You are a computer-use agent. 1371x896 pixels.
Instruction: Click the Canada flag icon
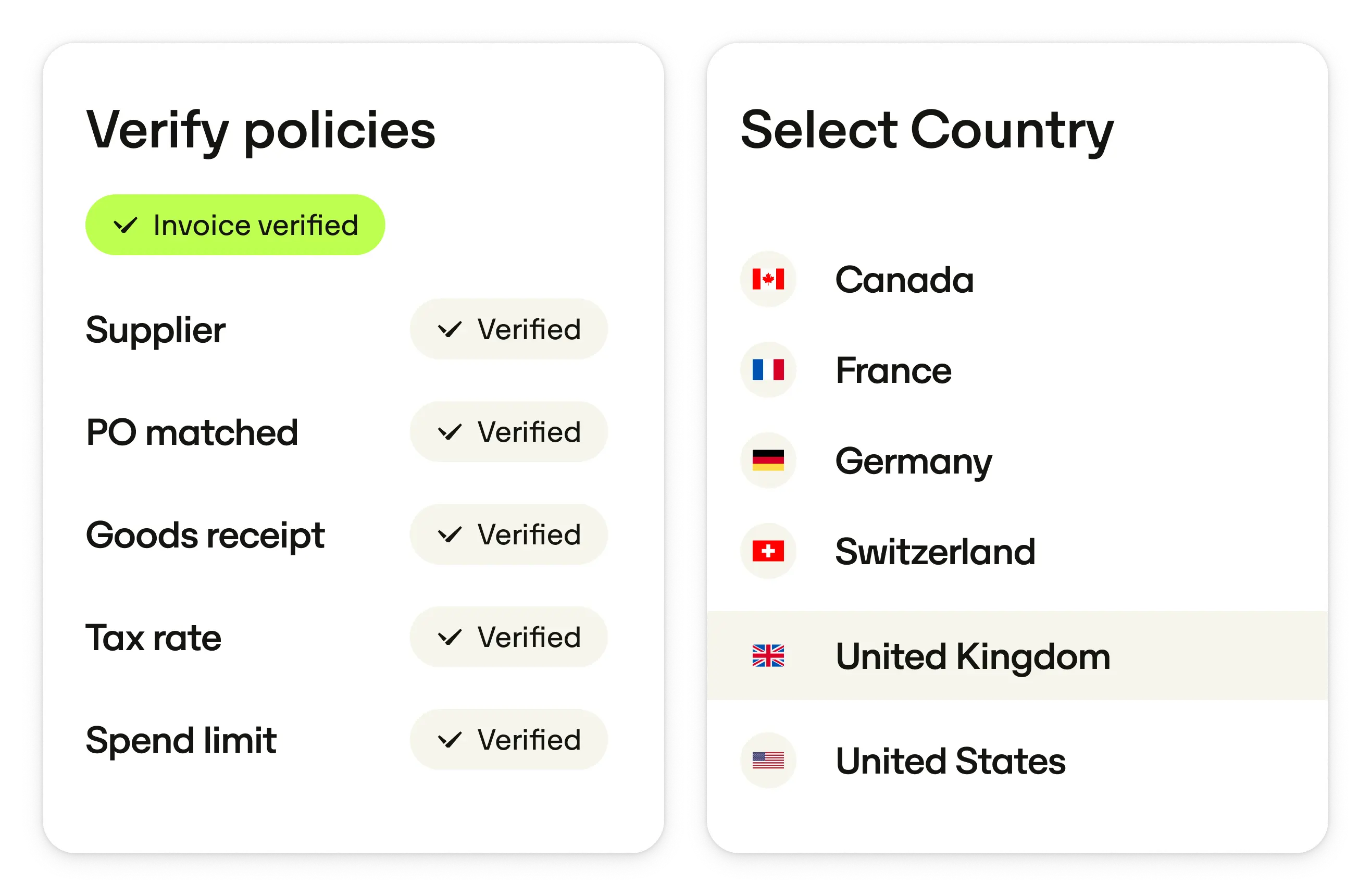pos(768,279)
